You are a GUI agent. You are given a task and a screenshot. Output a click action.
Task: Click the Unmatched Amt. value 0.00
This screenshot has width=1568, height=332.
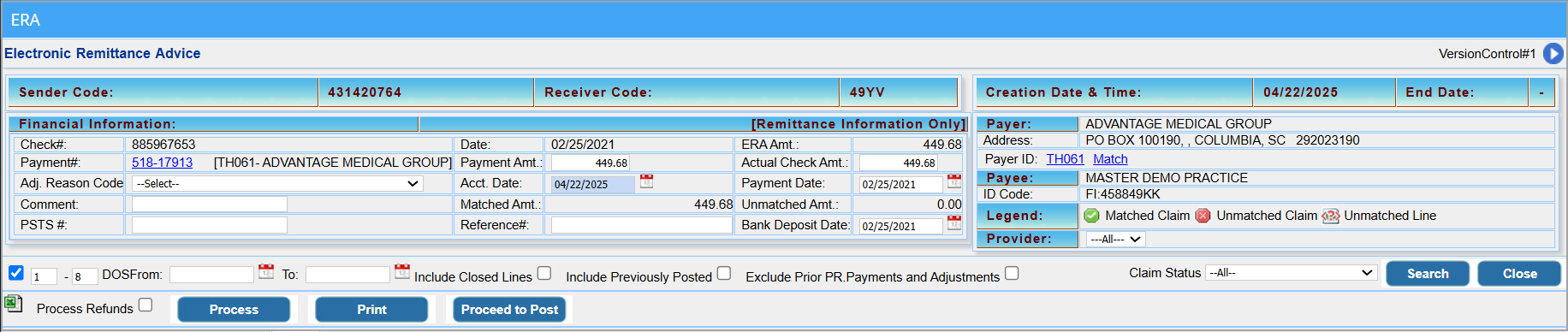(x=949, y=205)
